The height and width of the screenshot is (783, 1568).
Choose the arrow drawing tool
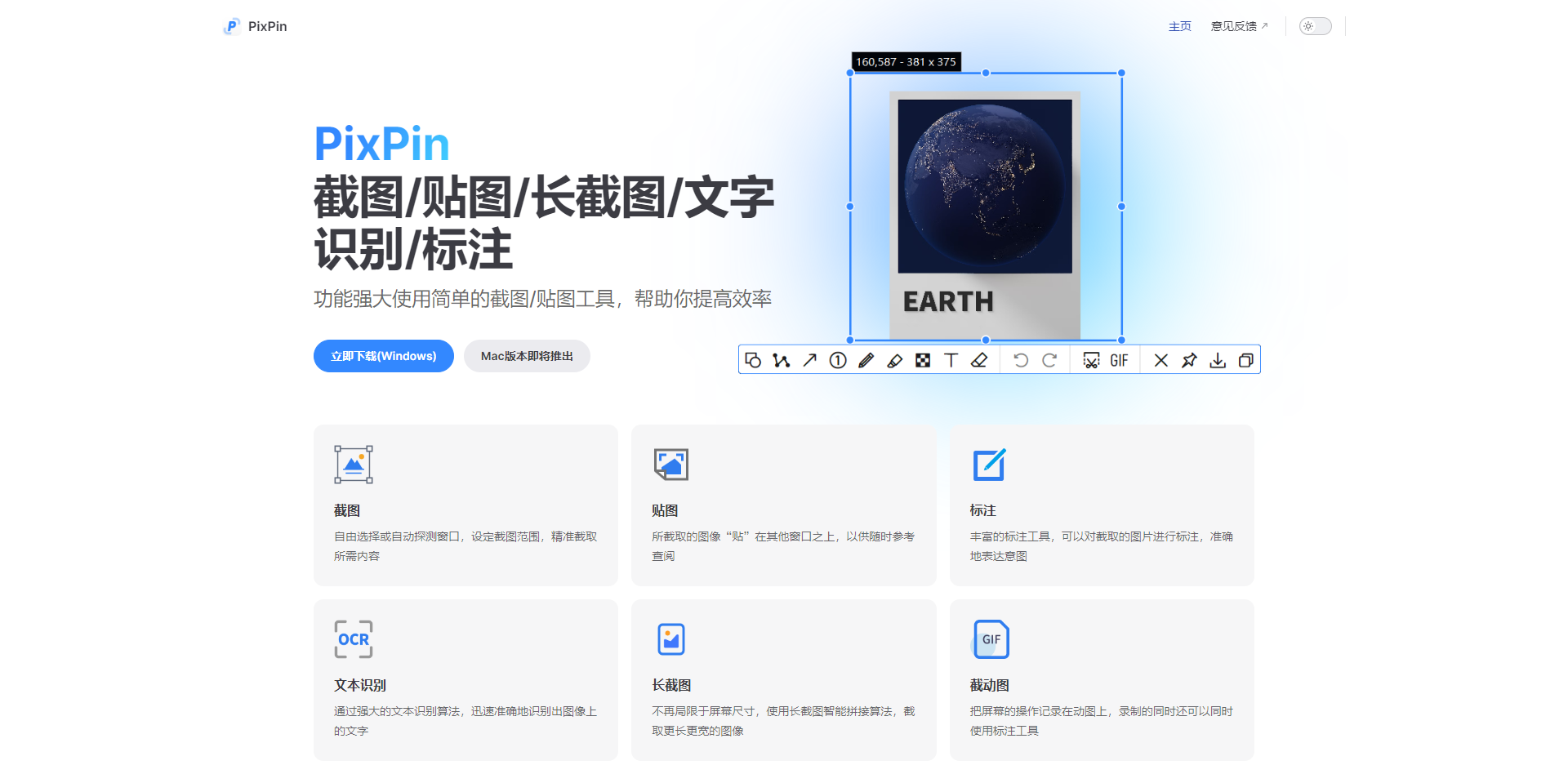(809, 360)
